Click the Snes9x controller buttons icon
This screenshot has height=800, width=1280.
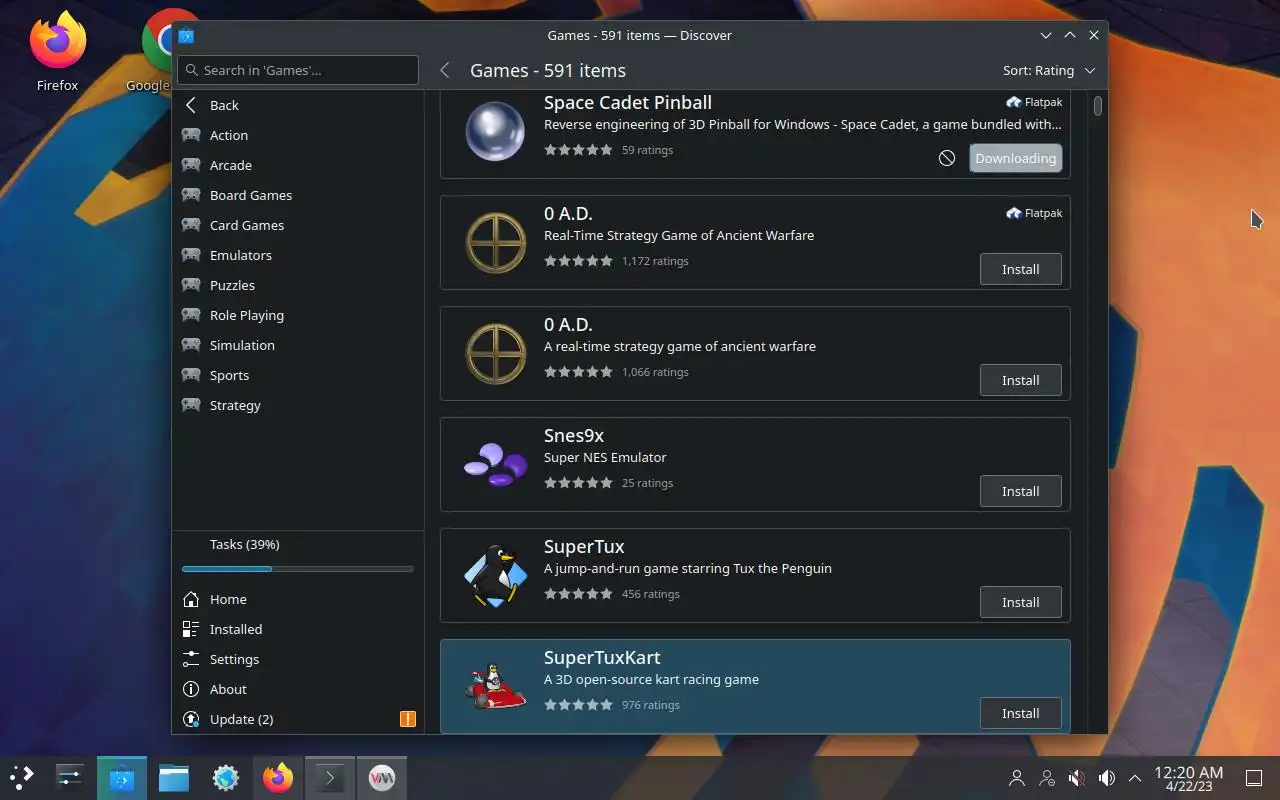(495, 464)
